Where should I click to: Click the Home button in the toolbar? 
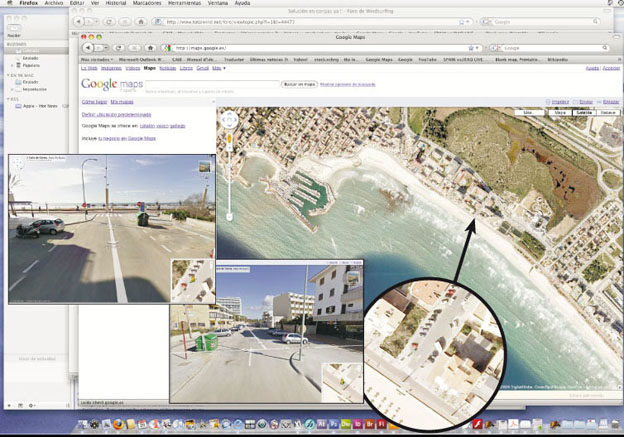click(x=149, y=47)
